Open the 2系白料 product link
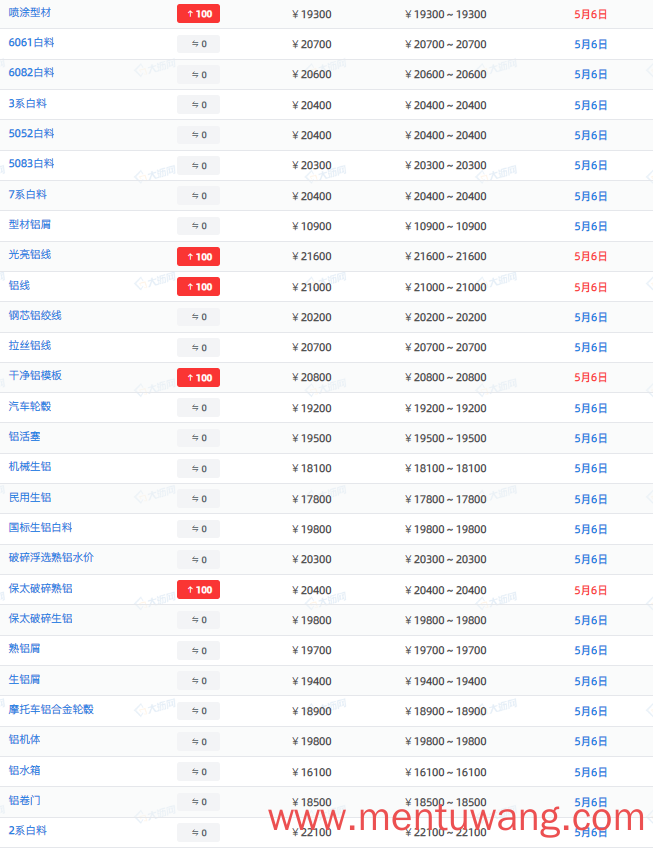This screenshot has height=848, width=654. click(x=28, y=830)
